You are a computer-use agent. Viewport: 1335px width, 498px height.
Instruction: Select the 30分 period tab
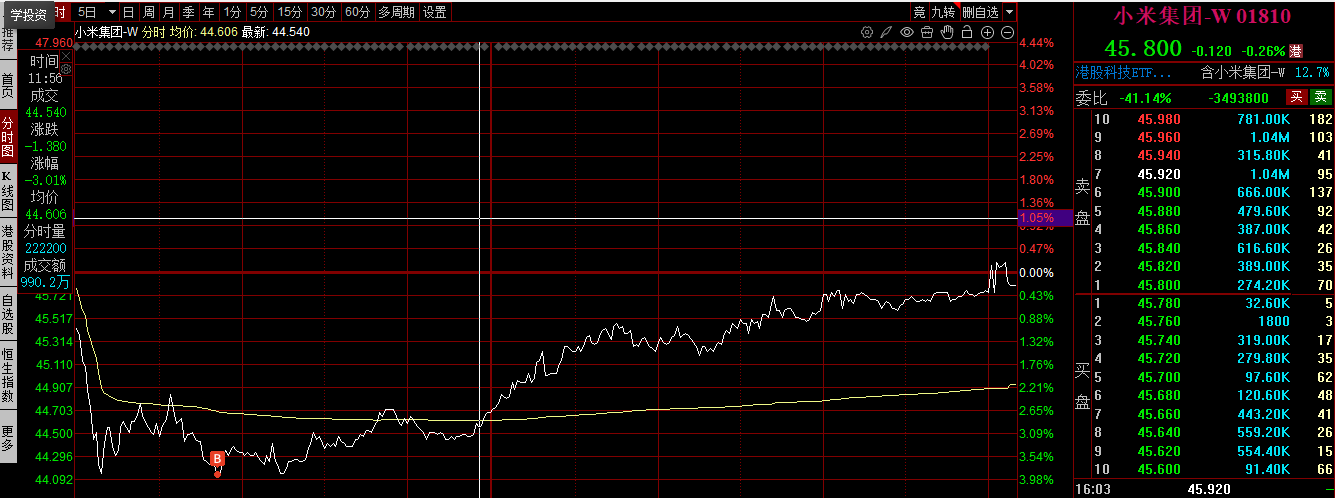[323, 13]
